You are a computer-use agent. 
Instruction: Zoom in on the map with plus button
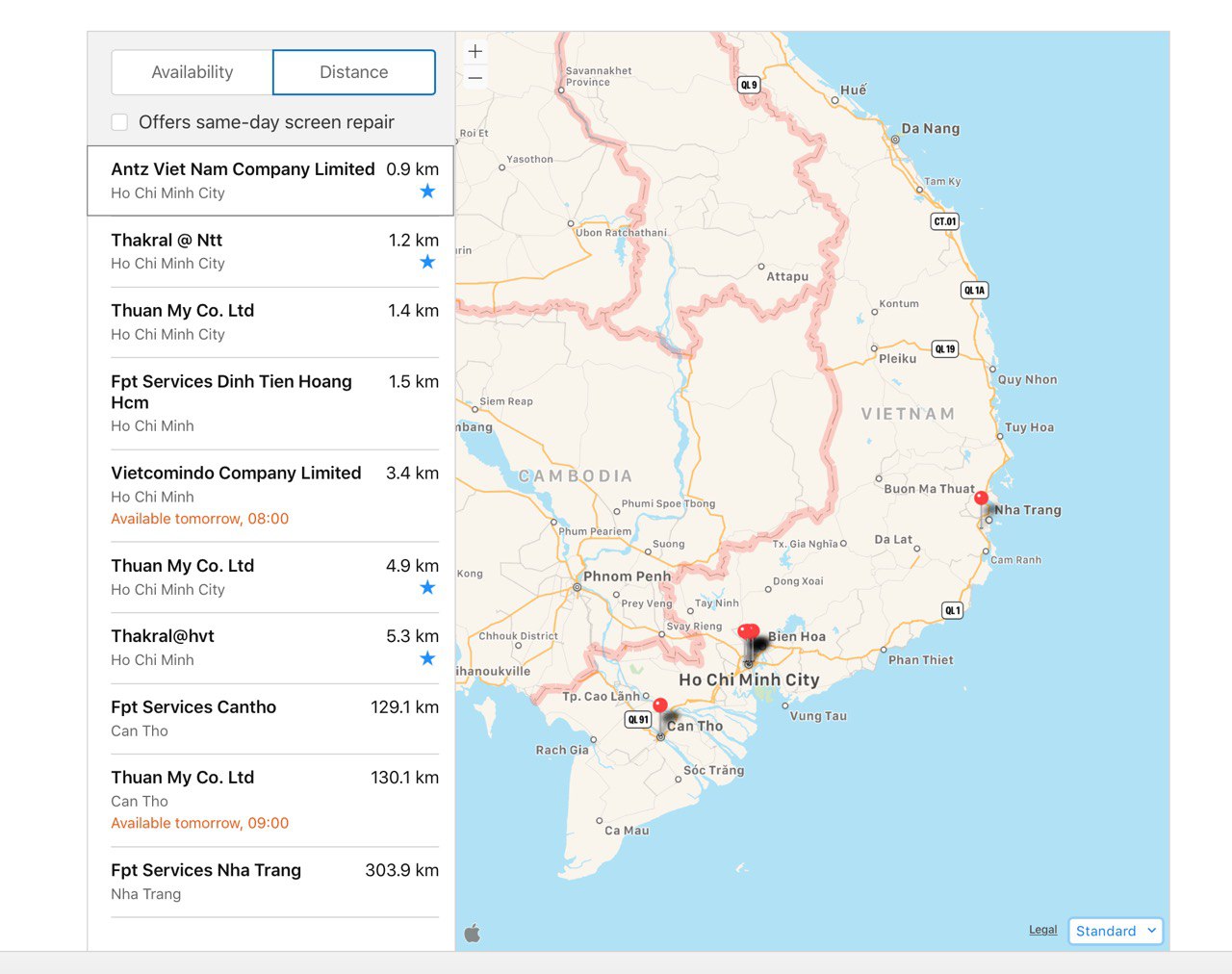475,52
